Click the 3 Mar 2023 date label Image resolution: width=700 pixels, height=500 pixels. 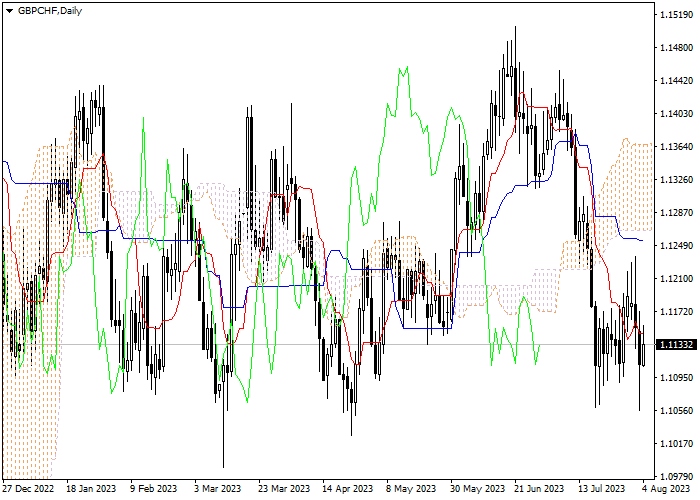pos(217,489)
